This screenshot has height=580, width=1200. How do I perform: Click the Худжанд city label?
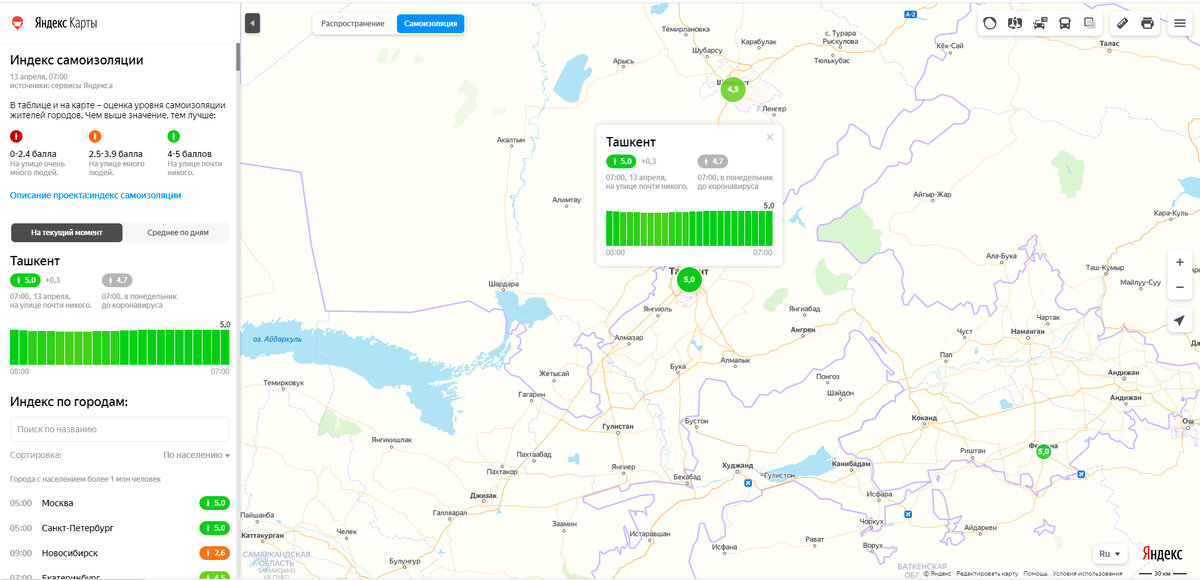737,466
